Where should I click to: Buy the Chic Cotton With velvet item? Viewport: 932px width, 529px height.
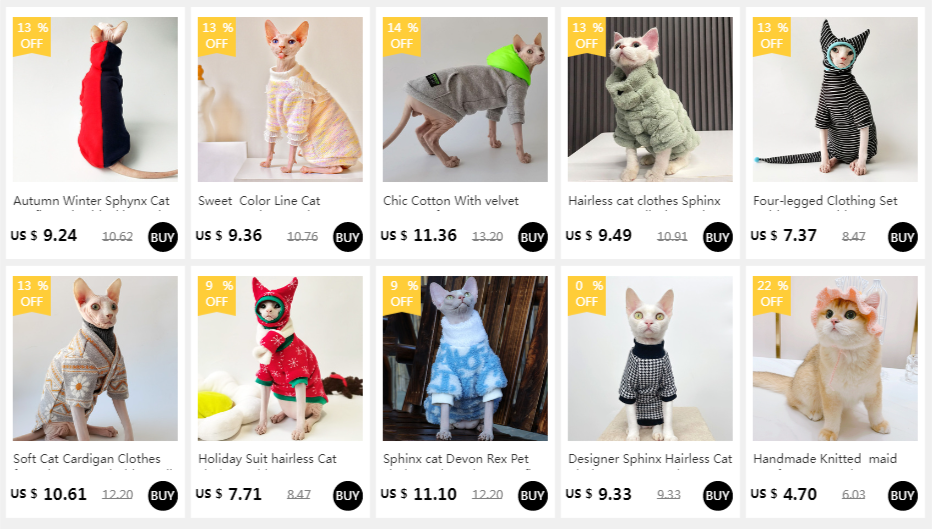pos(533,237)
